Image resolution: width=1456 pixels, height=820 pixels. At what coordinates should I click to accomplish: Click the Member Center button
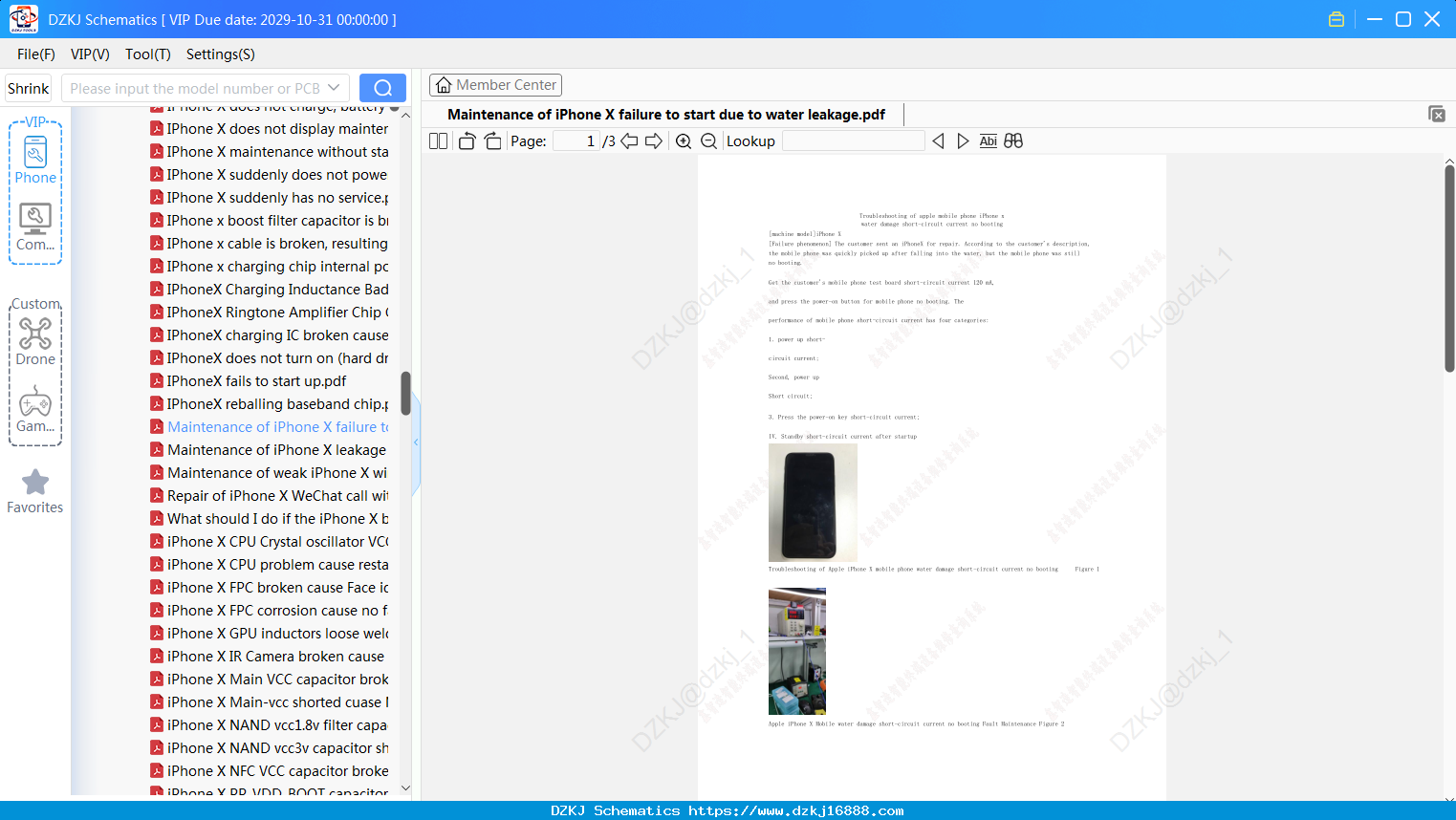click(x=495, y=85)
